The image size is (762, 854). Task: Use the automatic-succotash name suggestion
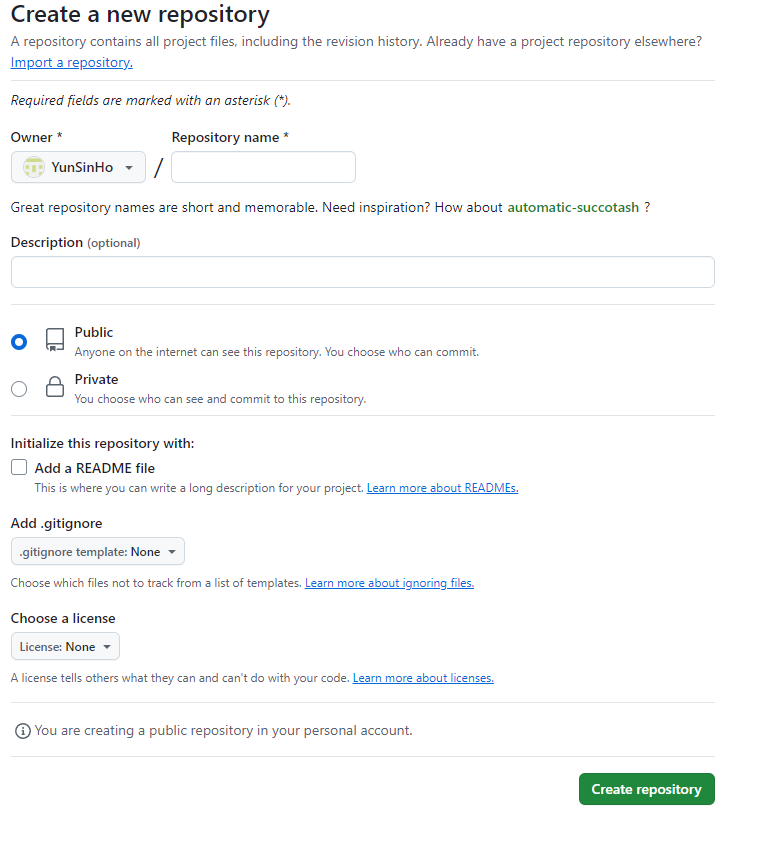tap(573, 208)
